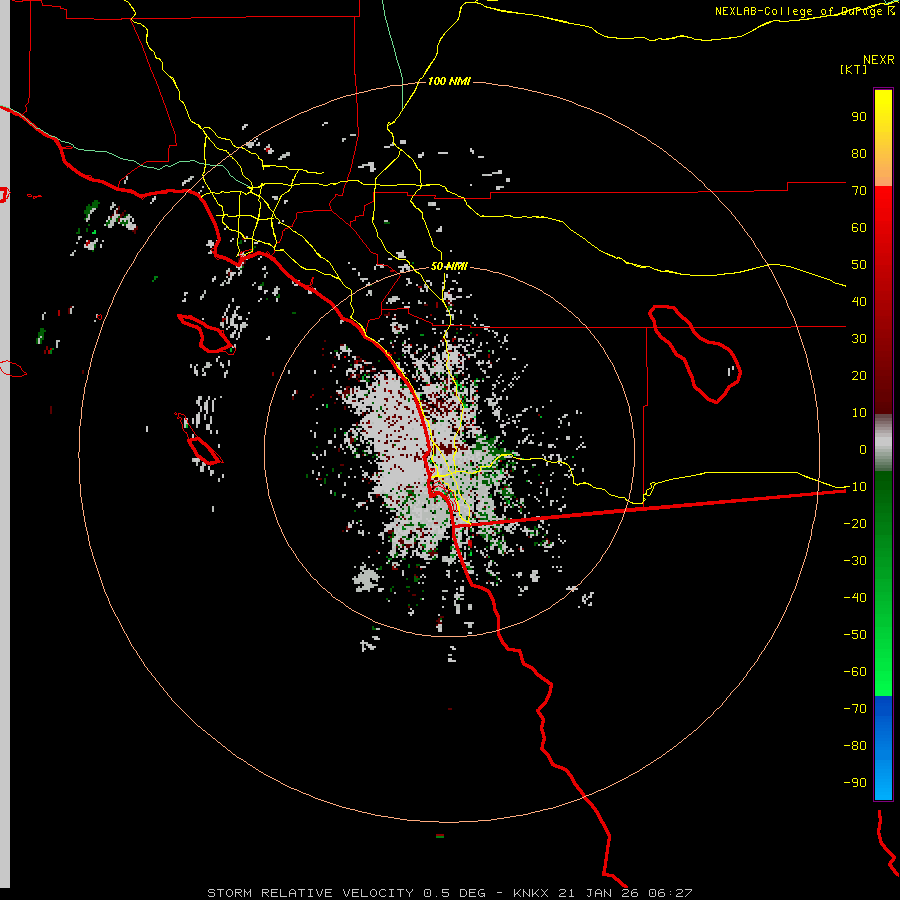Click the Storm Relative Velocity caption text
The height and width of the screenshot is (900, 900).
click(449, 893)
